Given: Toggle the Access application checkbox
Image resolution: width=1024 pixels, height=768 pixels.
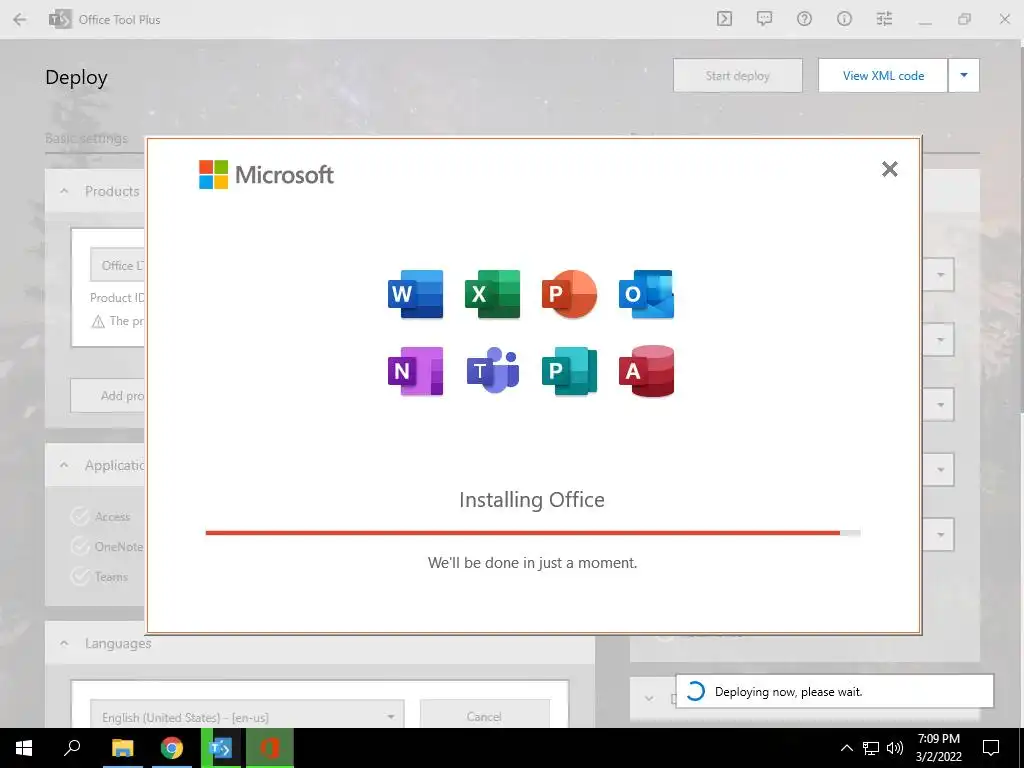Looking at the screenshot, I should click(80, 517).
